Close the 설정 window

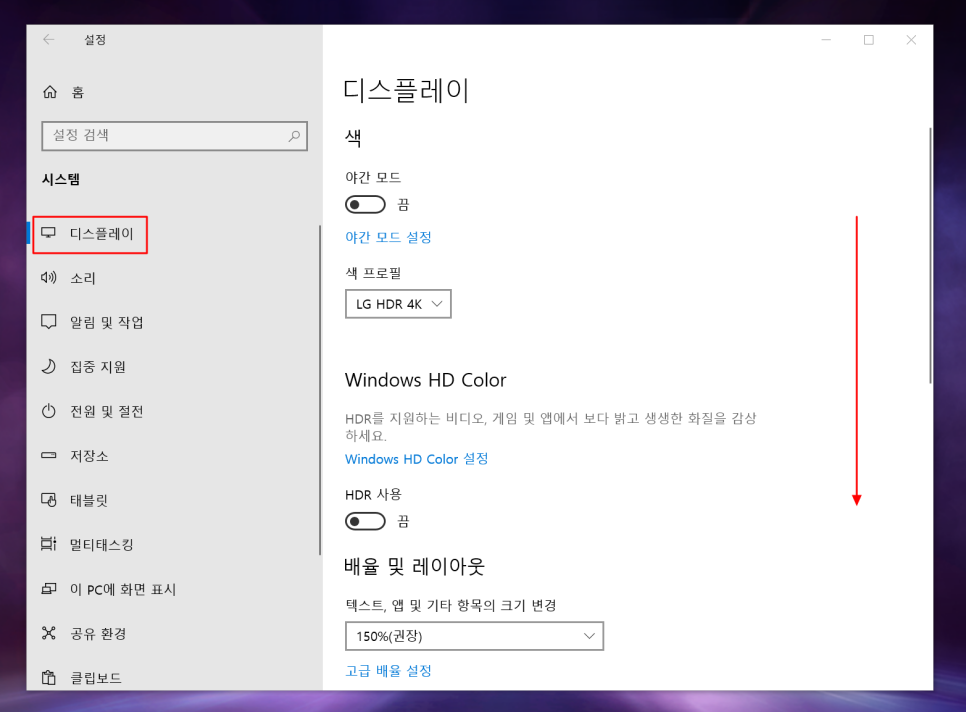click(x=911, y=39)
